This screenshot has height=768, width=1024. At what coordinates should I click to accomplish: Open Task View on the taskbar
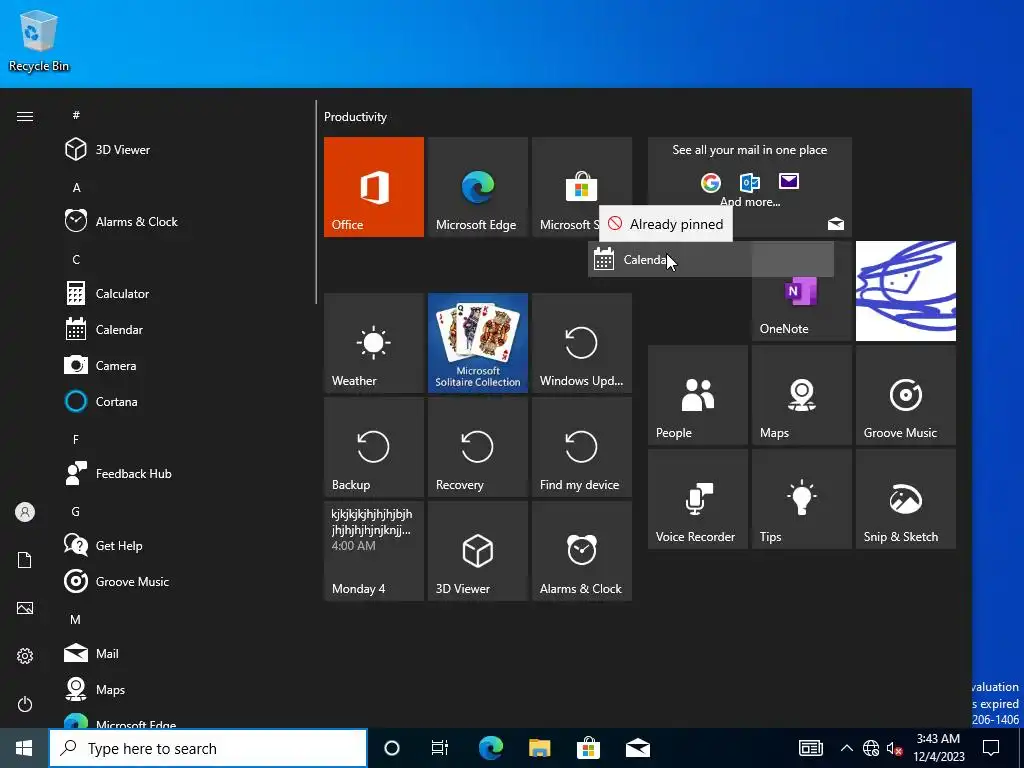tap(440, 748)
